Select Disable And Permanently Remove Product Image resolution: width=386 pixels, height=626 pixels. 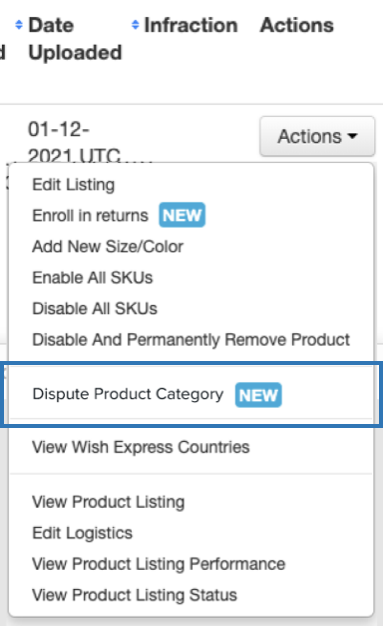(191, 339)
